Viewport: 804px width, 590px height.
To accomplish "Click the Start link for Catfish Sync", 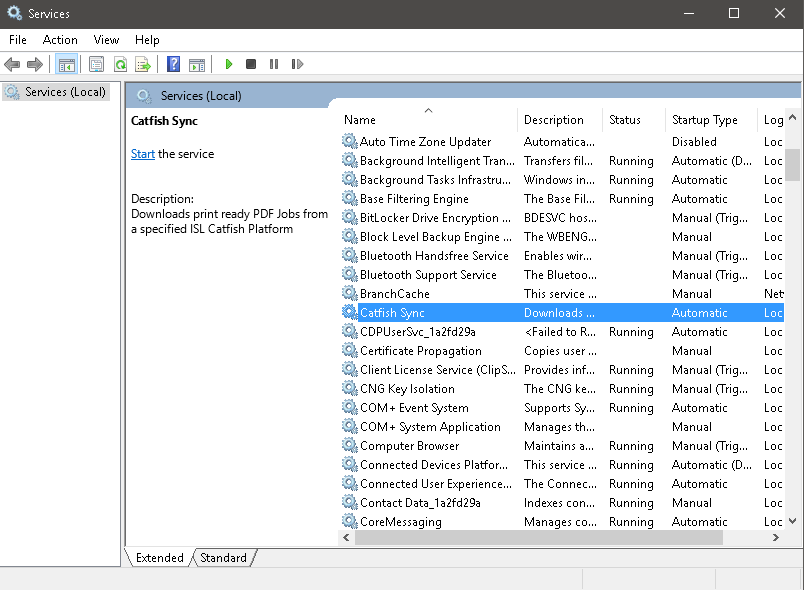I will 143,154.
